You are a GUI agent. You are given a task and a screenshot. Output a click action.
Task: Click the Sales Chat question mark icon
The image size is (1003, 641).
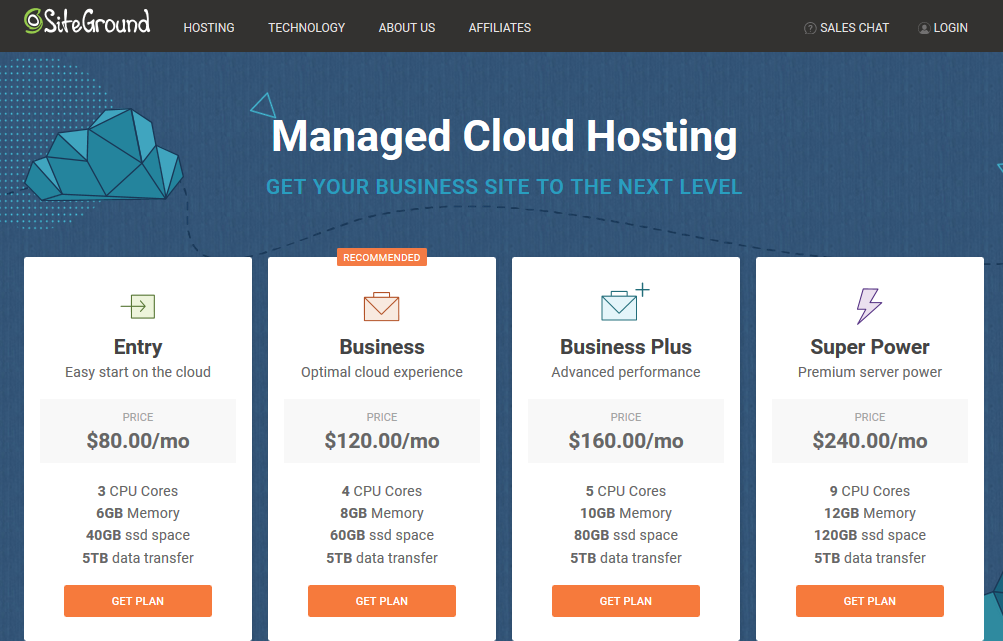pos(810,28)
